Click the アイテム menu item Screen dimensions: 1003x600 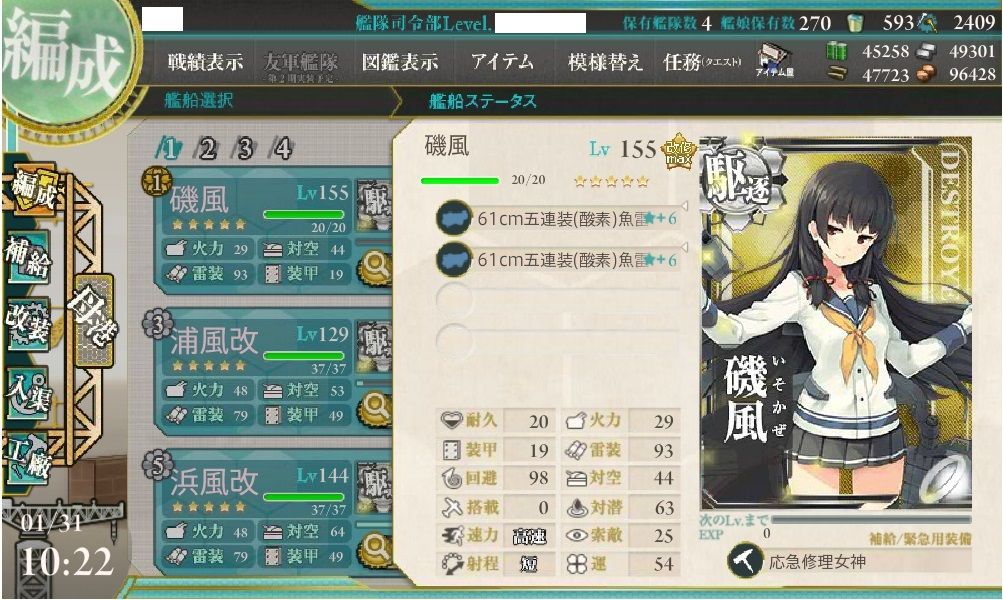click(x=502, y=62)
